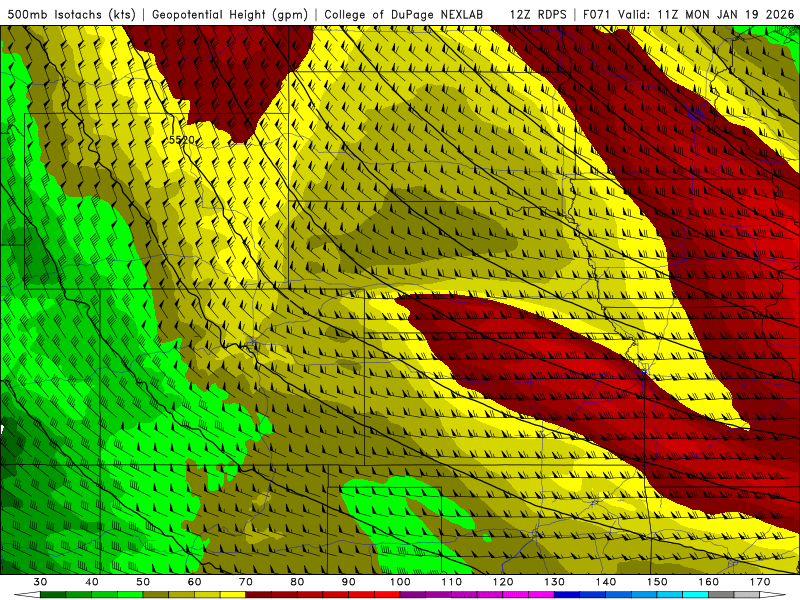Click the '100' legend value

coord(400,582)
